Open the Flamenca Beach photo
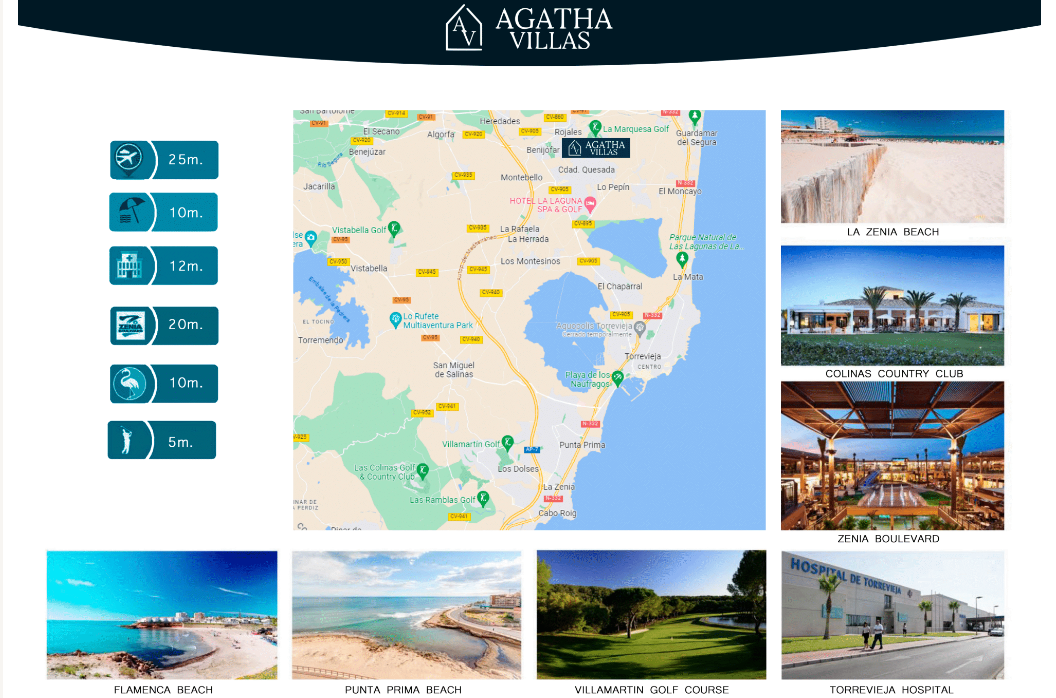Screen dimensions: 1056x698 (x=162, y=614)
